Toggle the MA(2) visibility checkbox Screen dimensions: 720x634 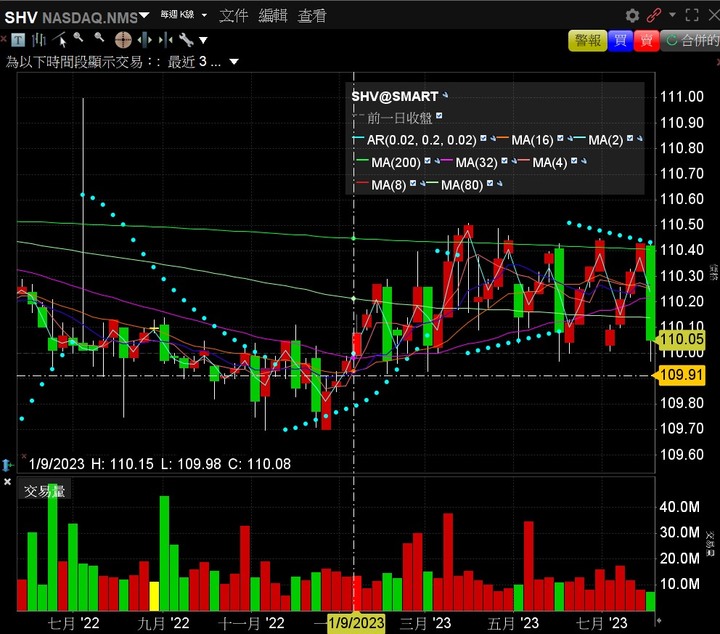630,138
